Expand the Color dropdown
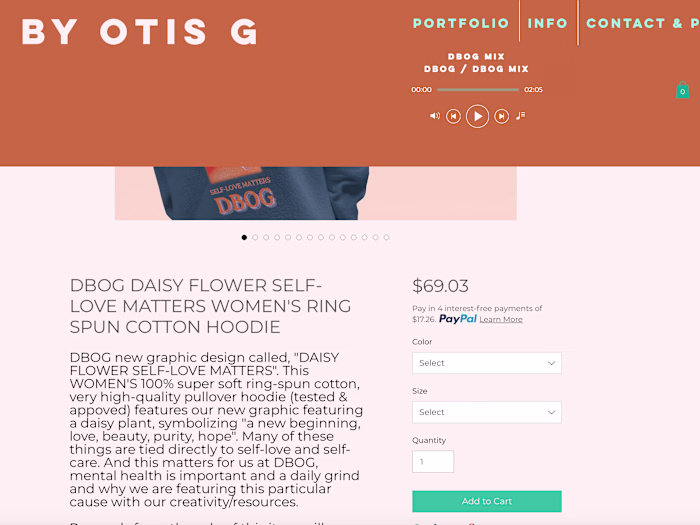 (486, 363)
